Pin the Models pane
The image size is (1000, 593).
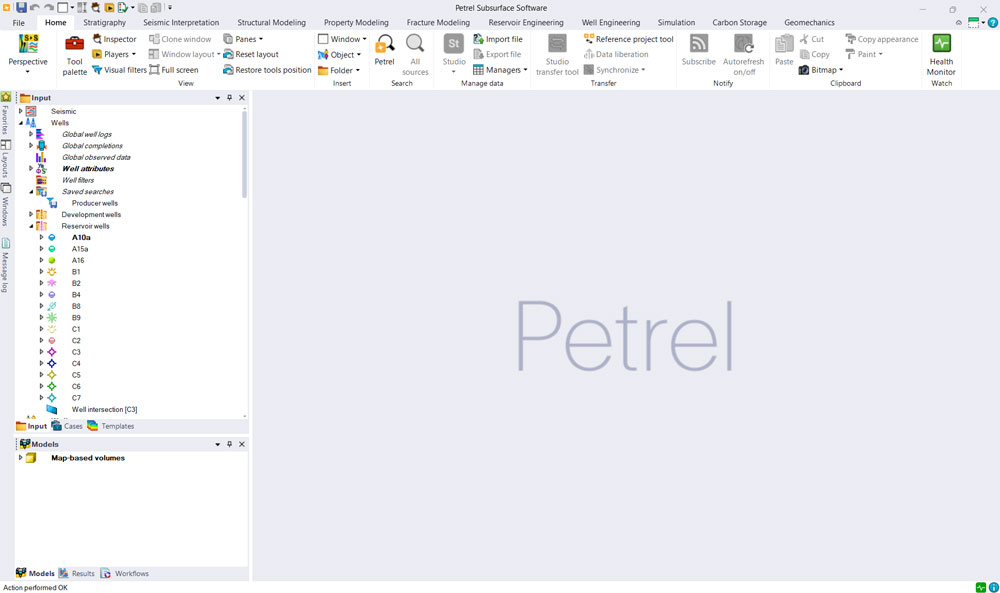click(230, 444)
